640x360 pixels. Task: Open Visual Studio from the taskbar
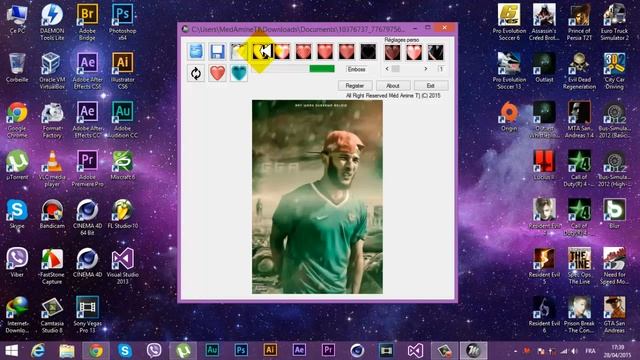(415, 351)
